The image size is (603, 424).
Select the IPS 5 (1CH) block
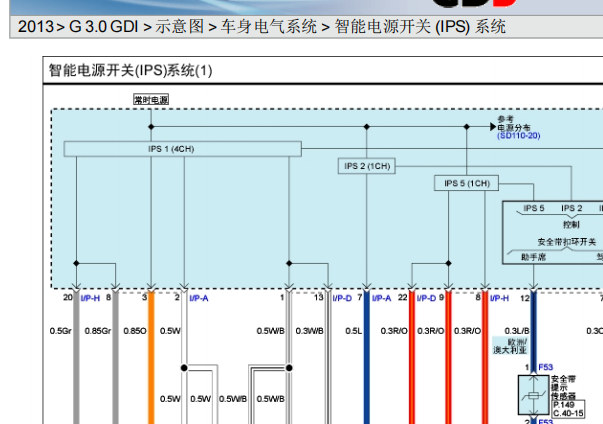466,183
